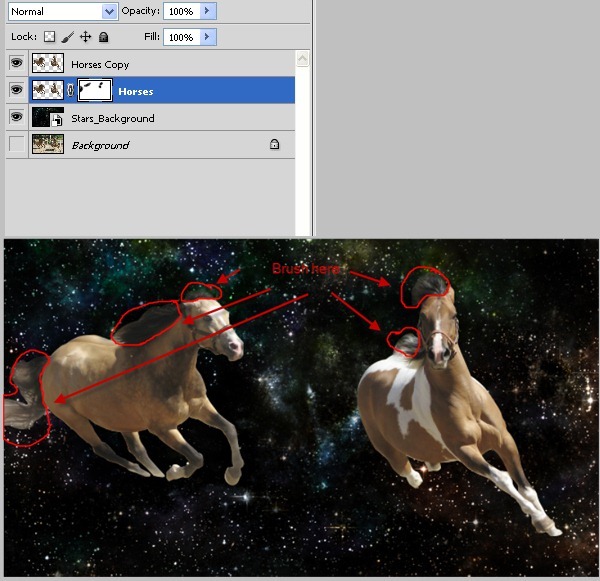
Task: Select the Horses layer mask thumbnail
Action: point(95,90)
